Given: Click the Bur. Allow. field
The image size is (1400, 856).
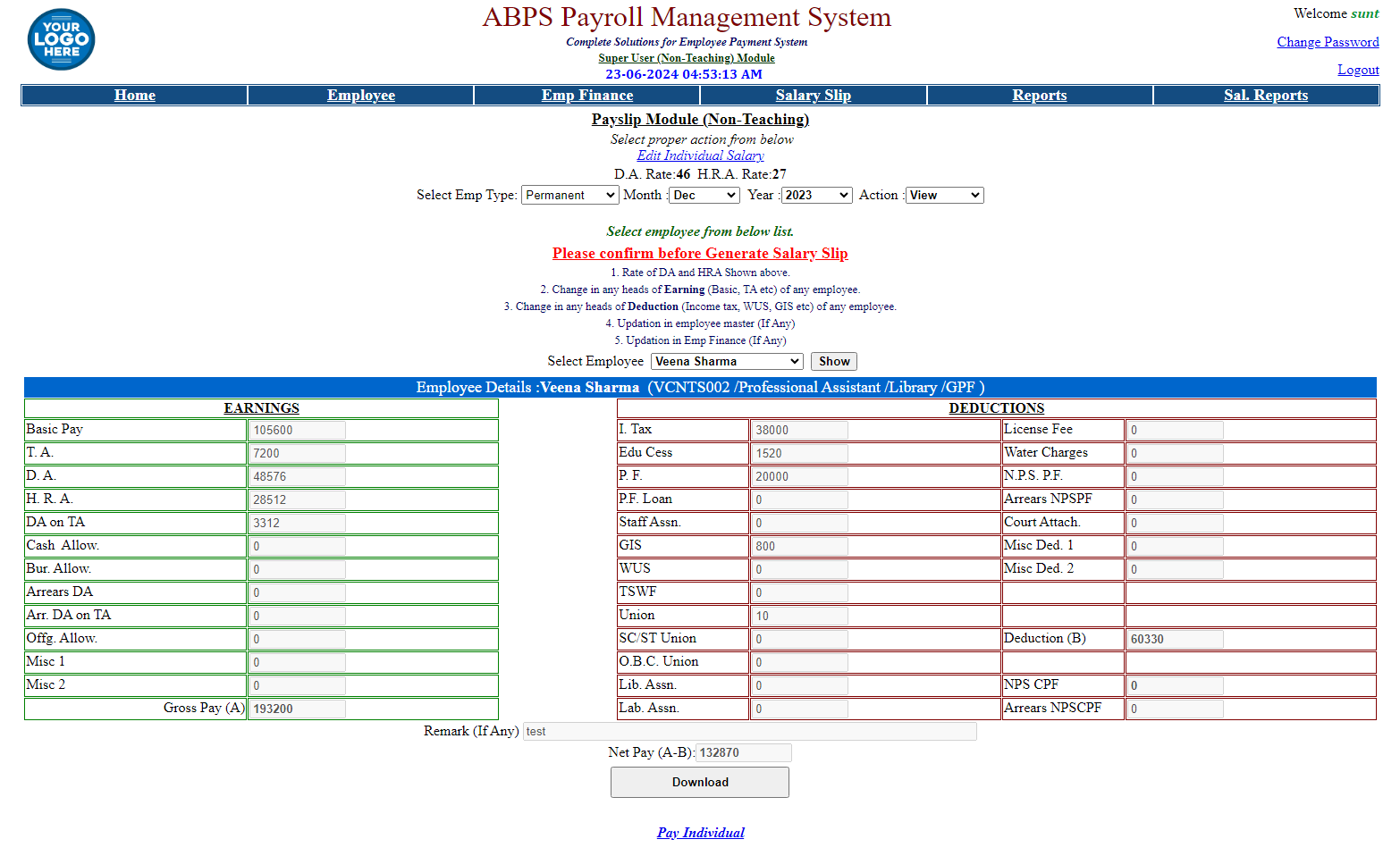Looking at the screenshot, I should coord(297,569).
